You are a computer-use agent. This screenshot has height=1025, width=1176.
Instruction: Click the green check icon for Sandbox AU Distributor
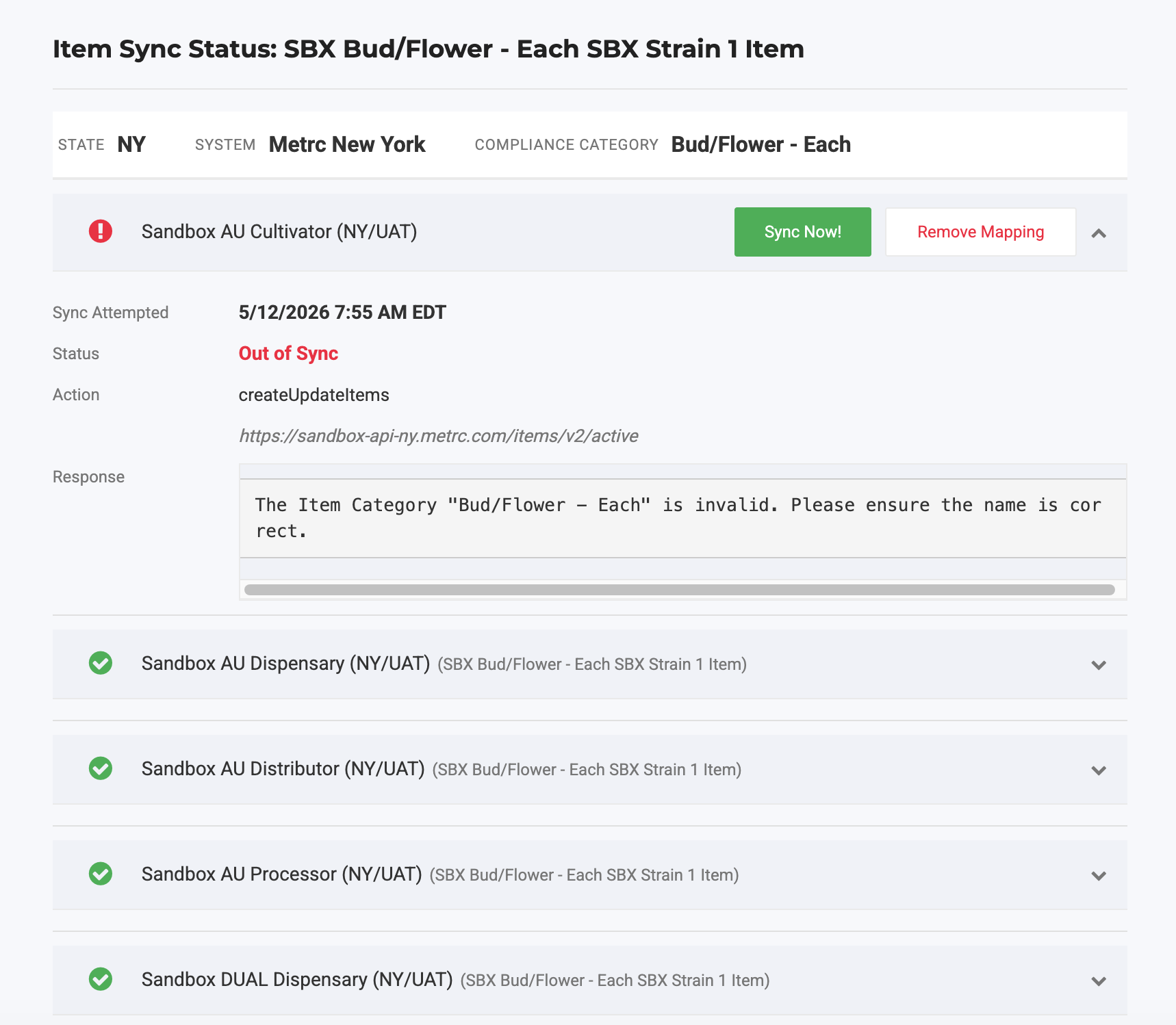click(x=101, y=768)
